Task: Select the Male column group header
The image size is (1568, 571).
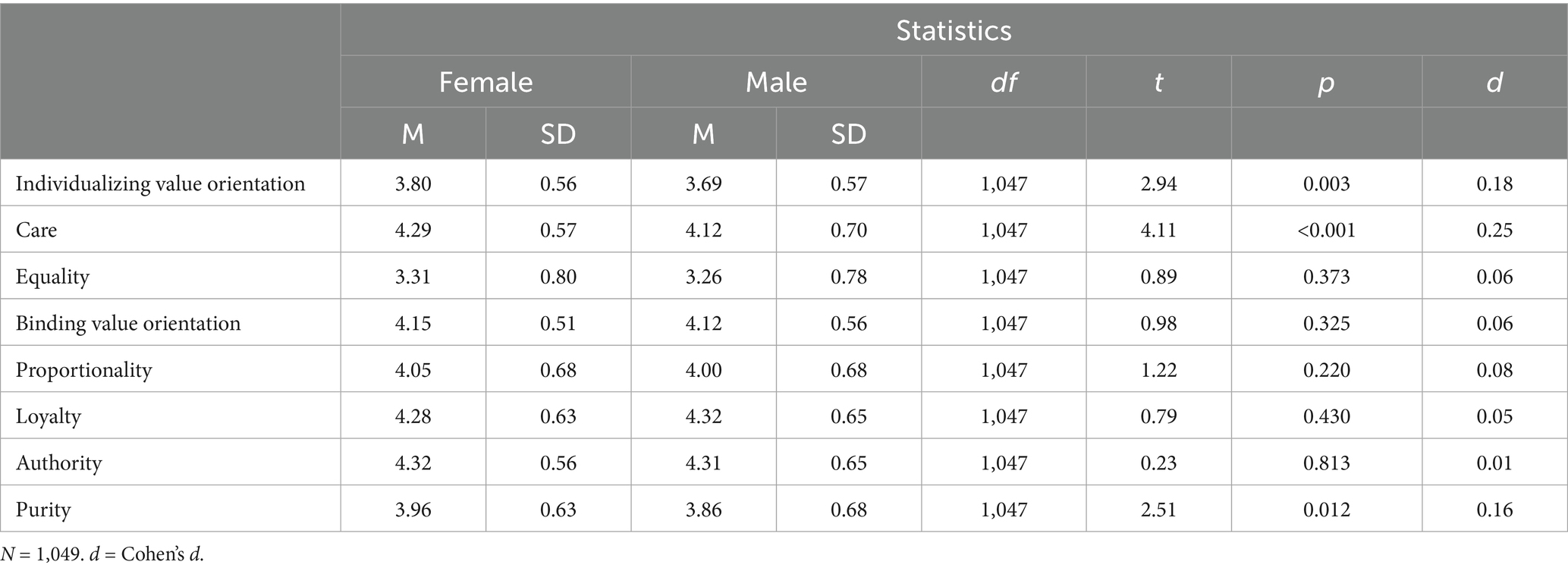Action: (776, 82)
